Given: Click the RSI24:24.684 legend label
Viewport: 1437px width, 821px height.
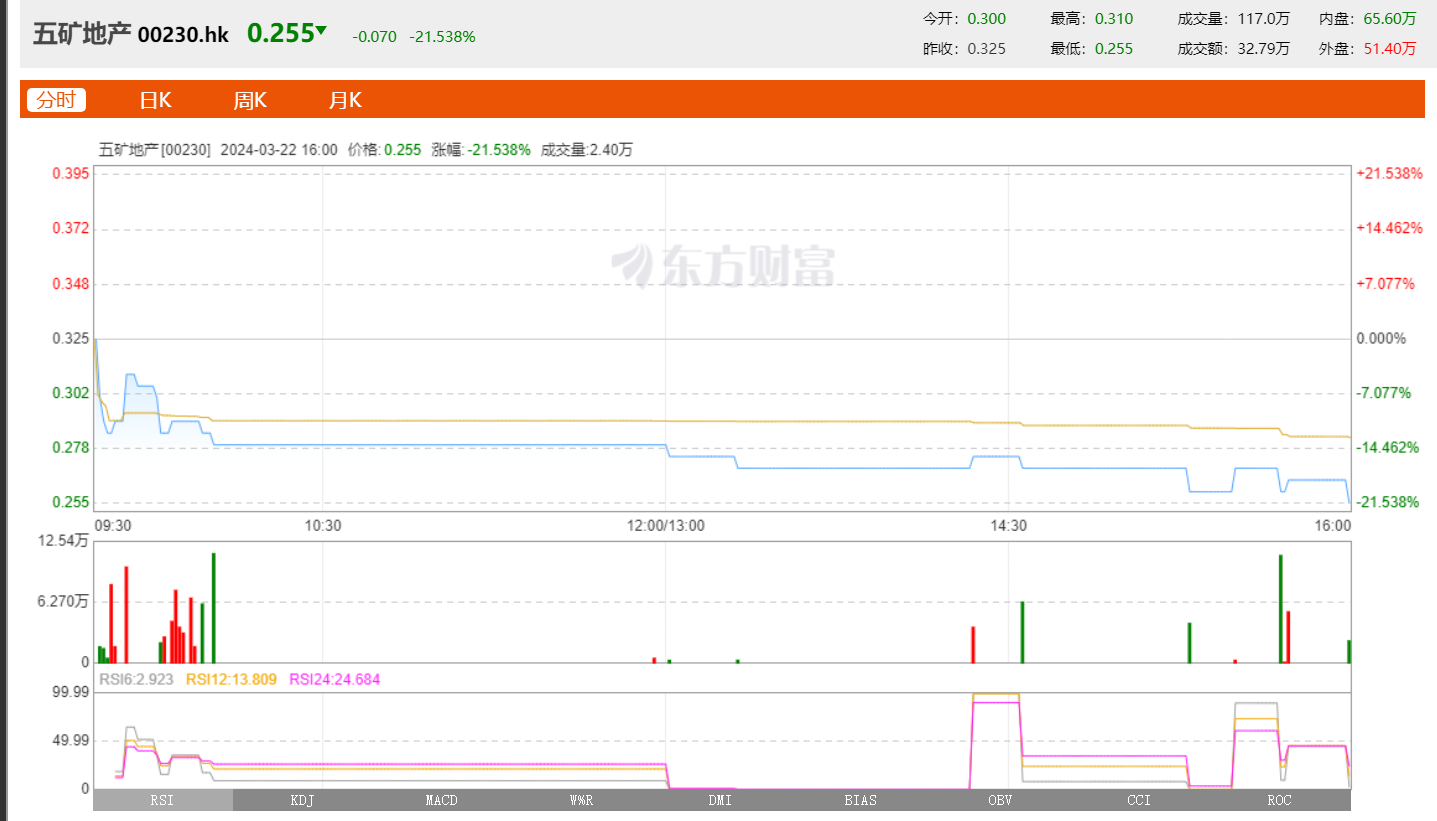Looking at the screenshot, I should 334,680.
